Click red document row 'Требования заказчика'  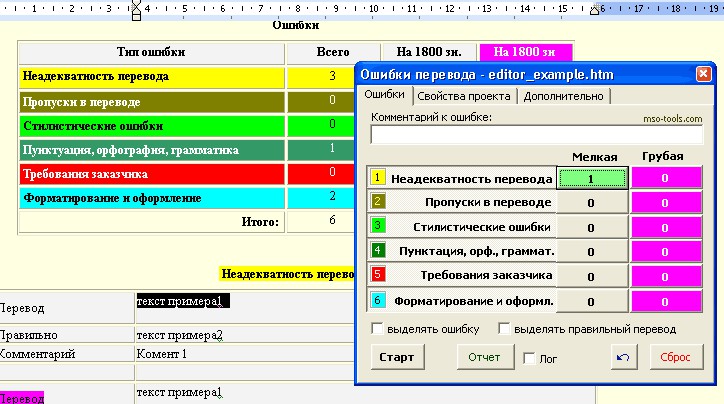tap(151, 174)
